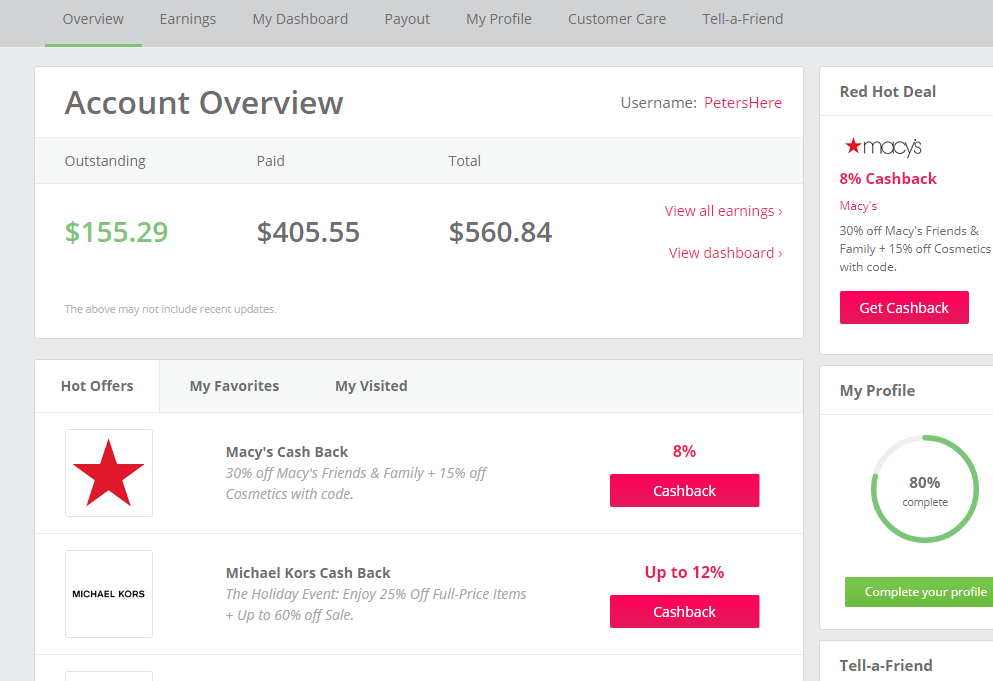
Task: Click the Complete your profile button
Action: tap(919, 592)
